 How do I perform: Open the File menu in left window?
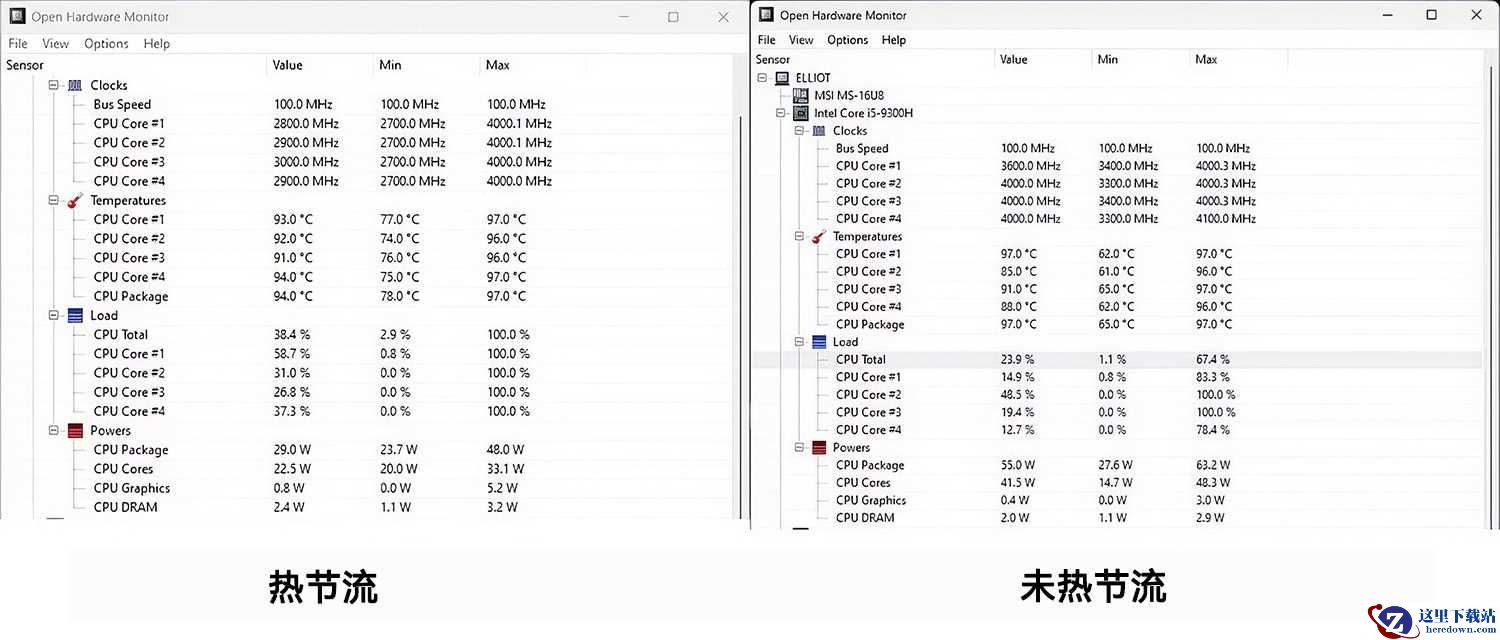coord(18,43)
